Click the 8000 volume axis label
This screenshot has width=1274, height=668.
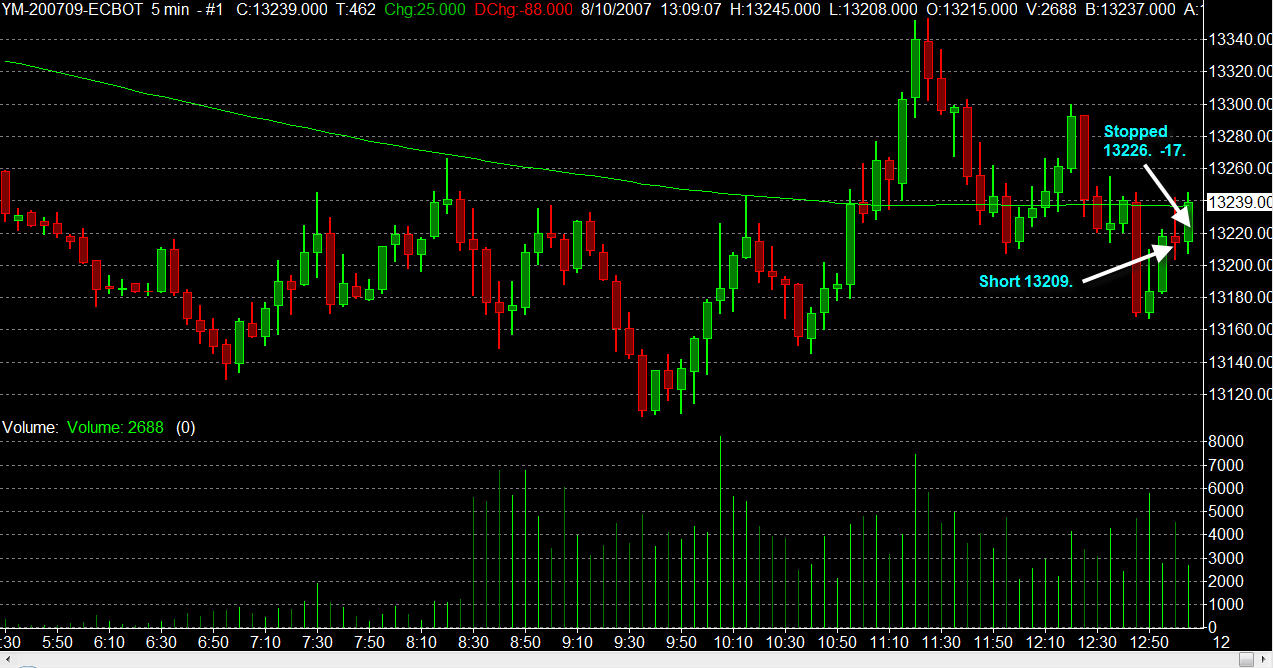[x=1226, y=441]
